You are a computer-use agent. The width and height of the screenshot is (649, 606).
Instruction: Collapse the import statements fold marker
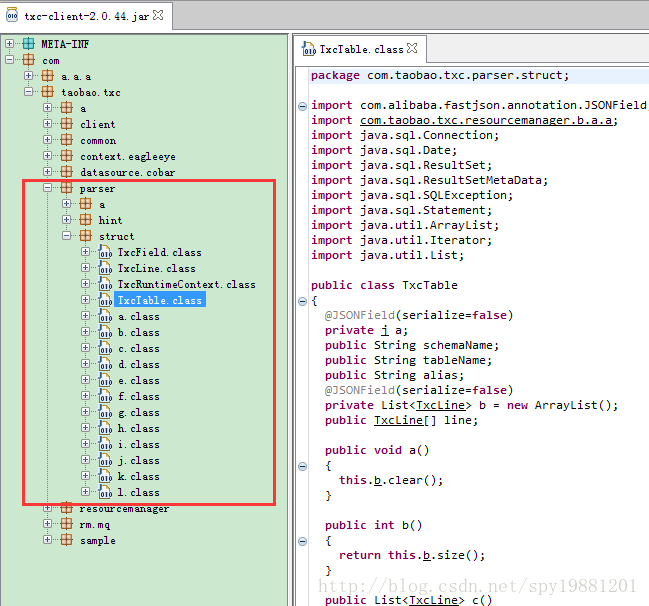(x=302, y=105)
